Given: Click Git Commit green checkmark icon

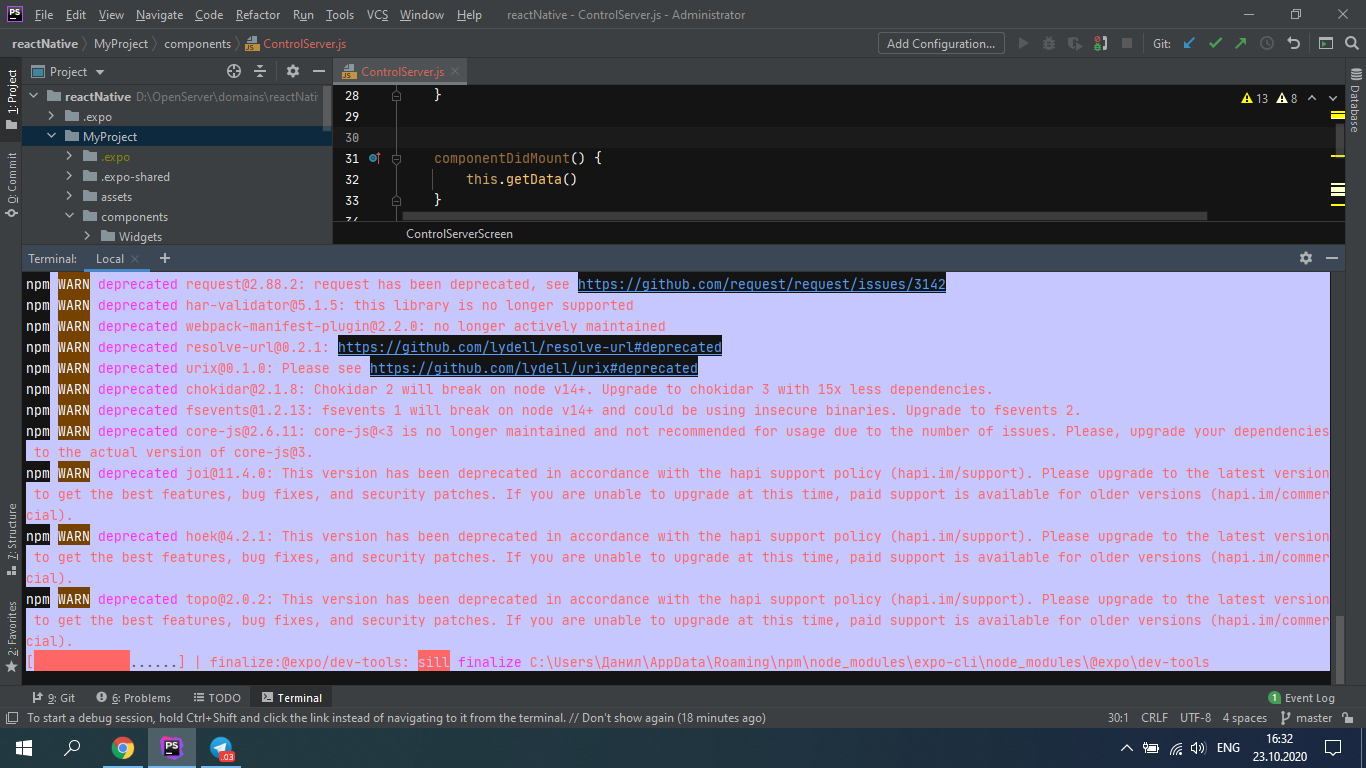Looking at the screenshot, I should pos(1215,43).
